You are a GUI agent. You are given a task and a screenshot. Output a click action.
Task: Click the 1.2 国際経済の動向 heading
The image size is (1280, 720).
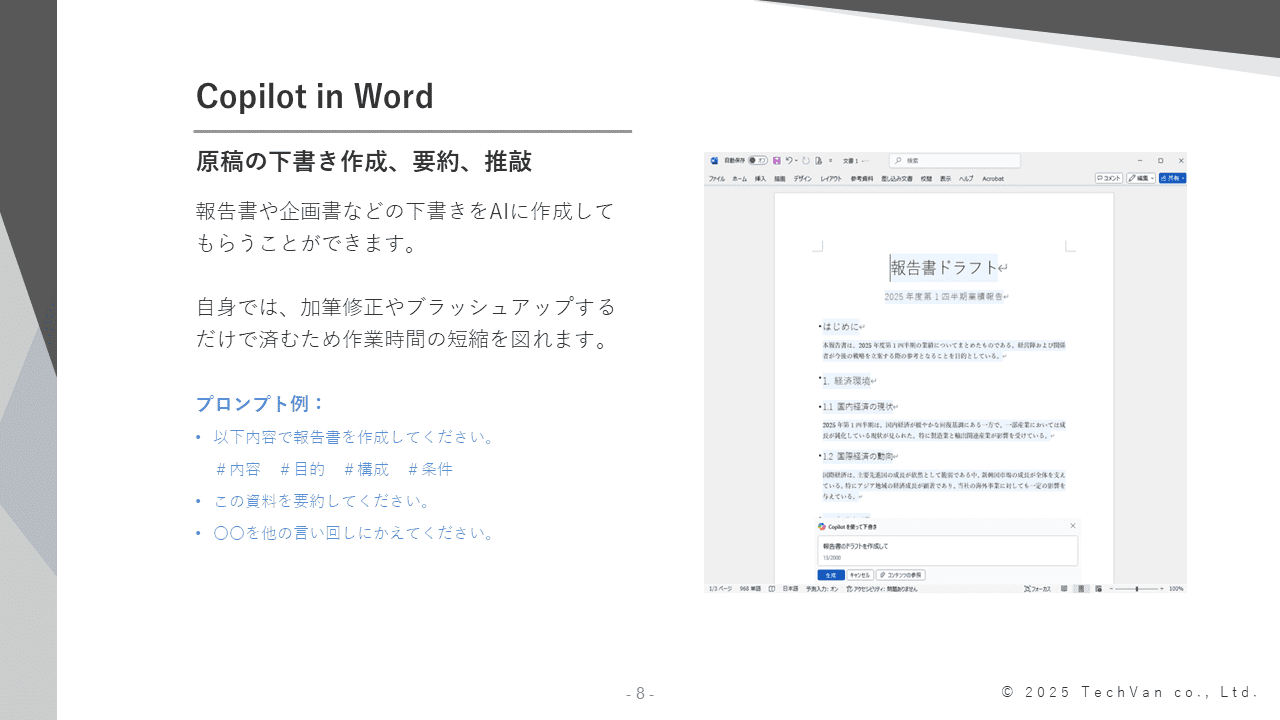[x=857, y=456]
